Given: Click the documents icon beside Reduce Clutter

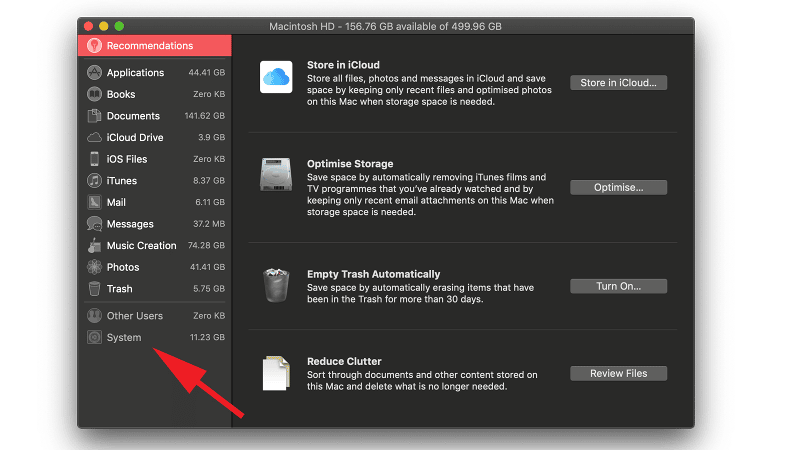Looking at the screenshot, I should click(276, 373).
